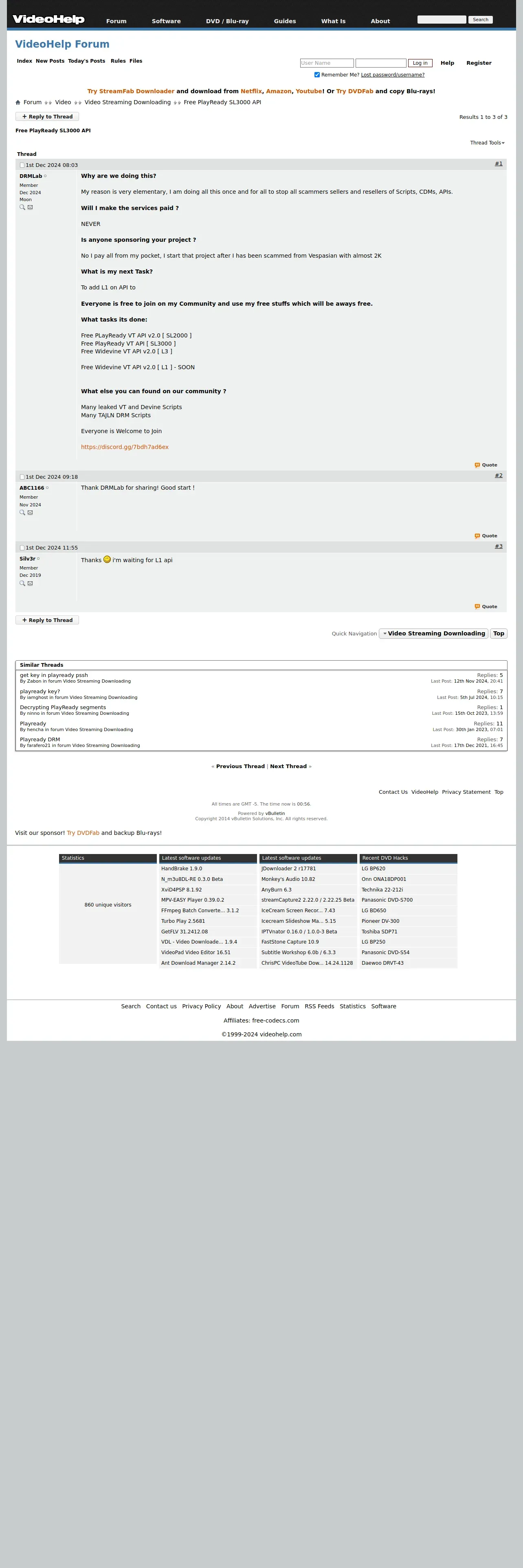The height and width of the screenshot is (1568, 523).
Task: Click the Contact Us link
Action: (393, 793)
